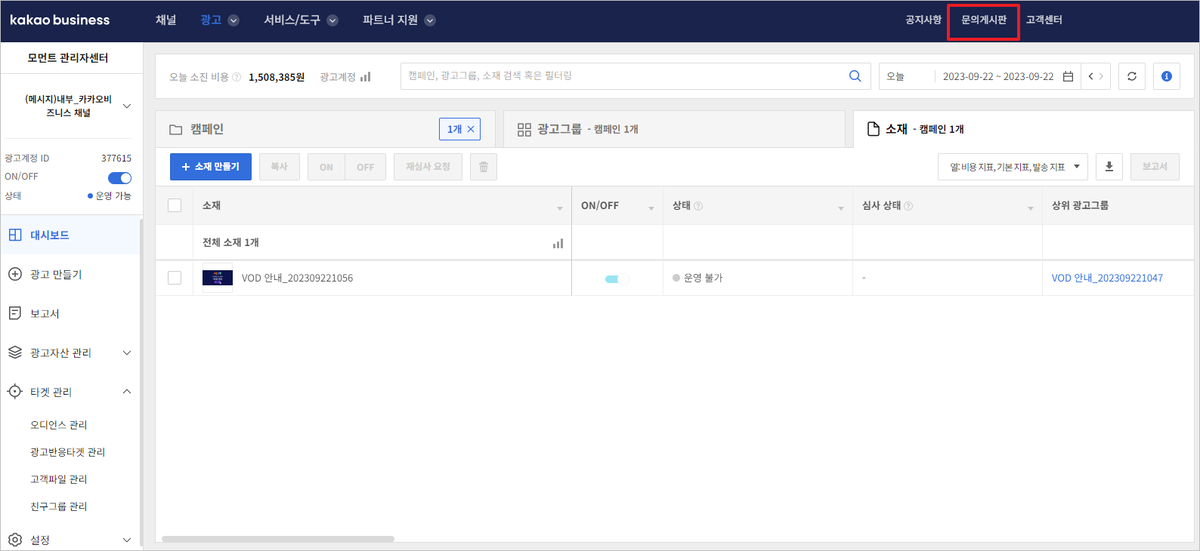Viewport: 1200px width, 551px height.
Task: Toggle the 광고계정 ON/OFF switch
Action: 119,178
